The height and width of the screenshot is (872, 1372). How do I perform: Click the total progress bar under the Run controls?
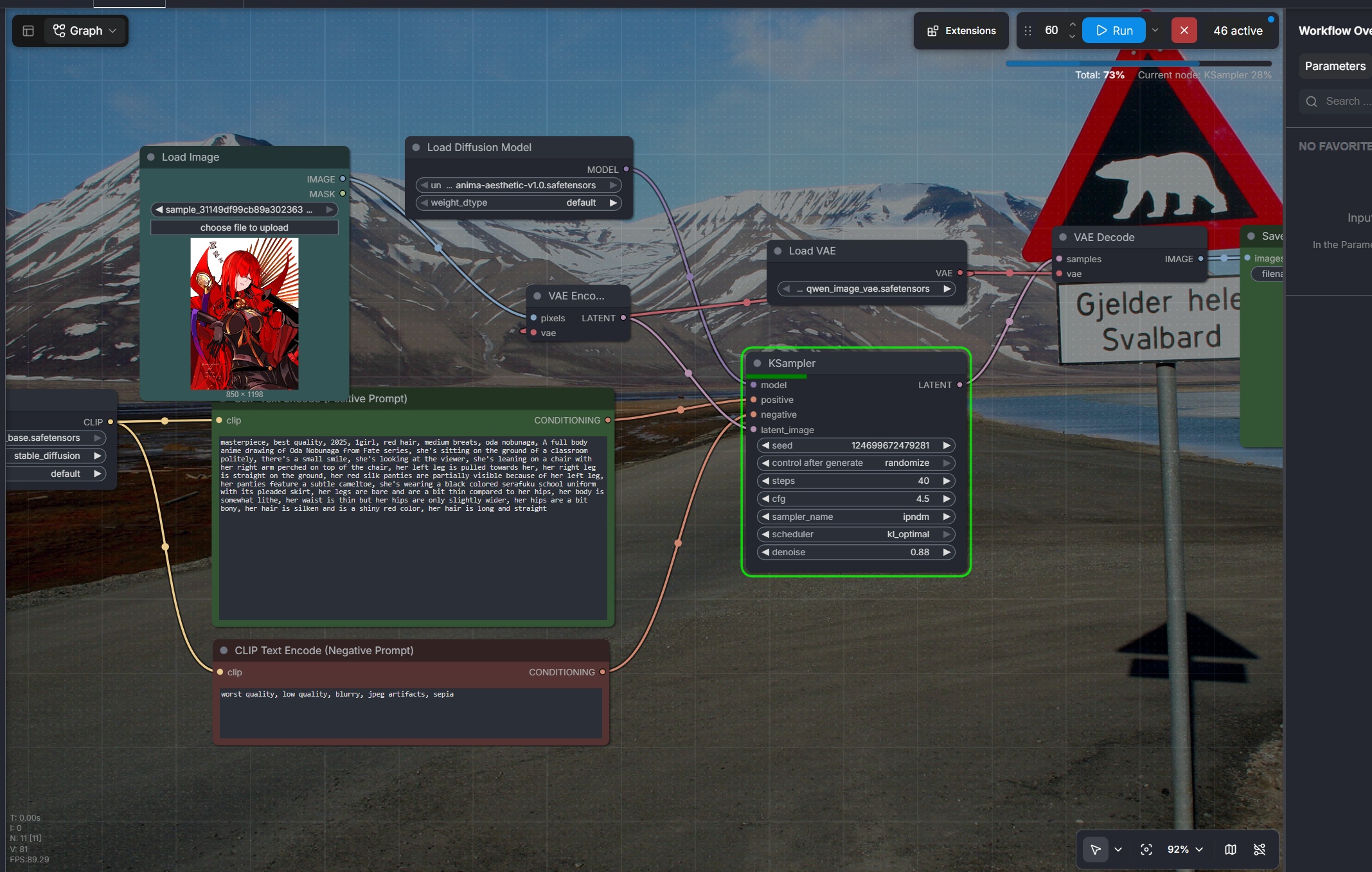1139,64
